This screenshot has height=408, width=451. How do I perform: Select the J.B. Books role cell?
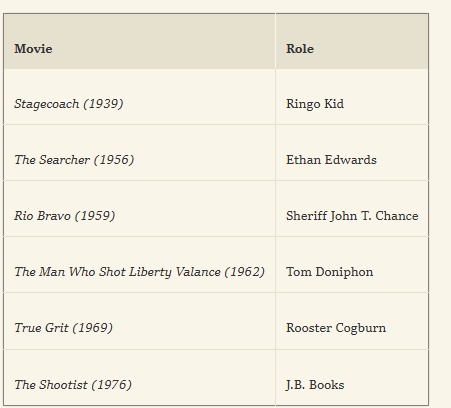(352, 378)
